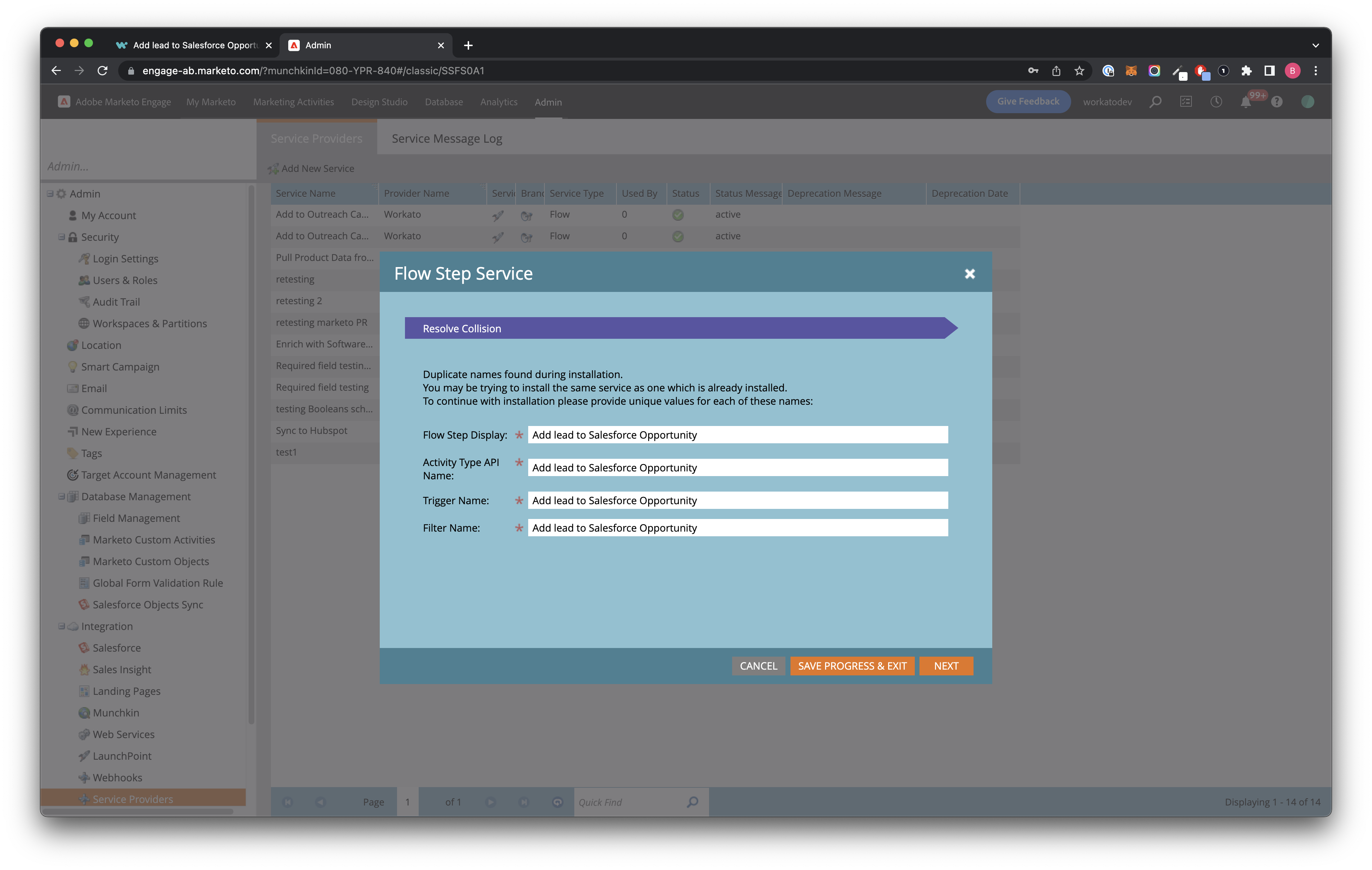Open the Marketing Activities menu
Viewport: 1372px width, 870px height.
tap(293, 102)
